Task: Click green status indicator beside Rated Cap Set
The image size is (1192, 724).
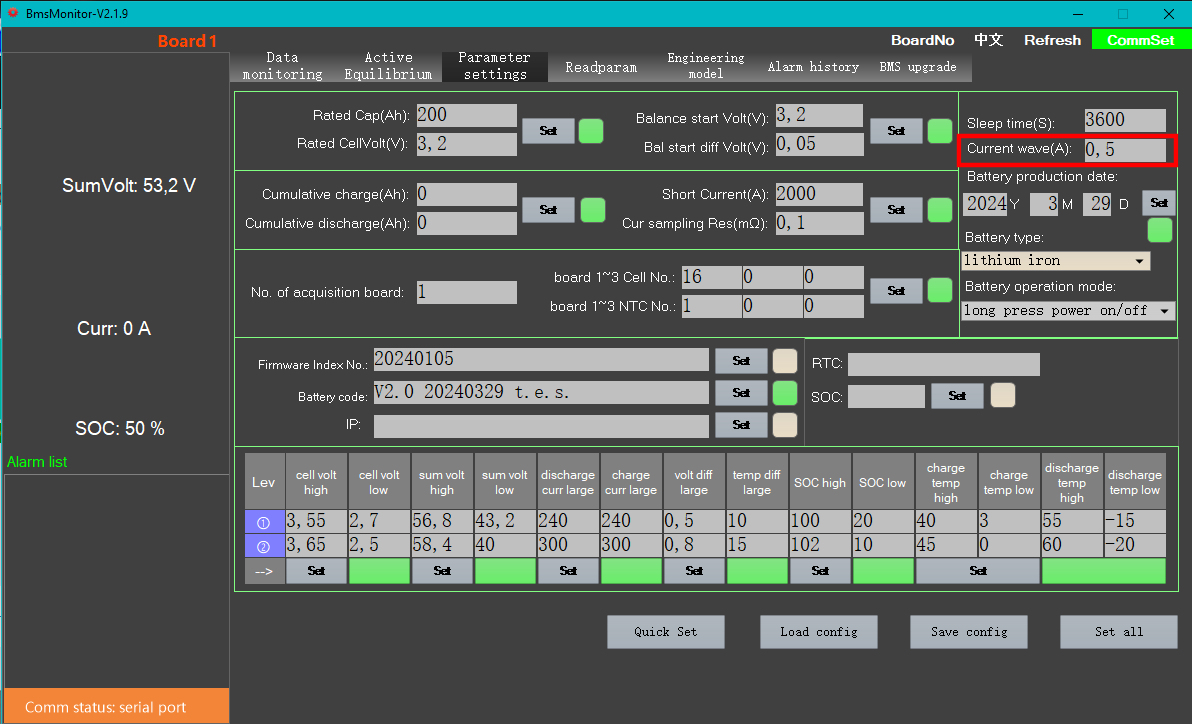Action: pyautogui.click(x=591, y=131)
